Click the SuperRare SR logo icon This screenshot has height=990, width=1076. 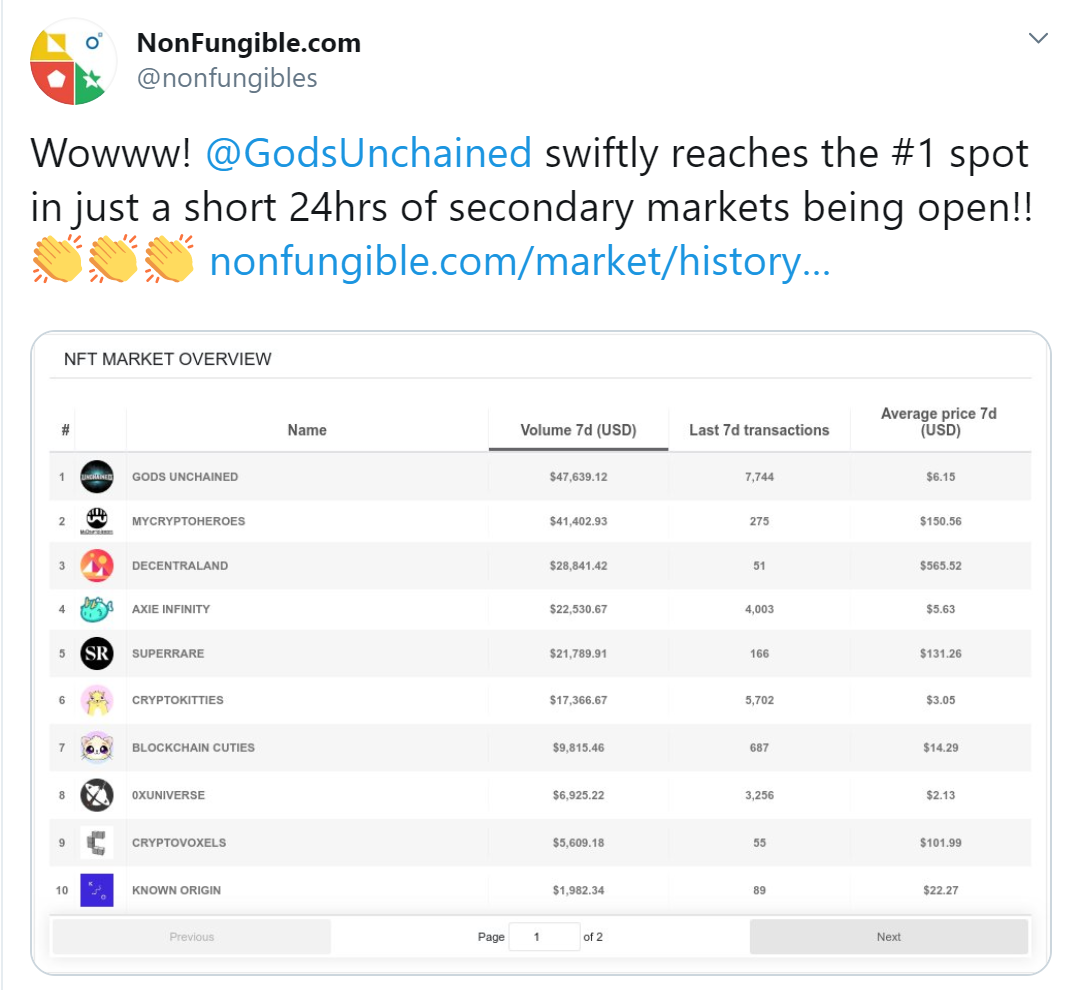[x=97, y=654]
